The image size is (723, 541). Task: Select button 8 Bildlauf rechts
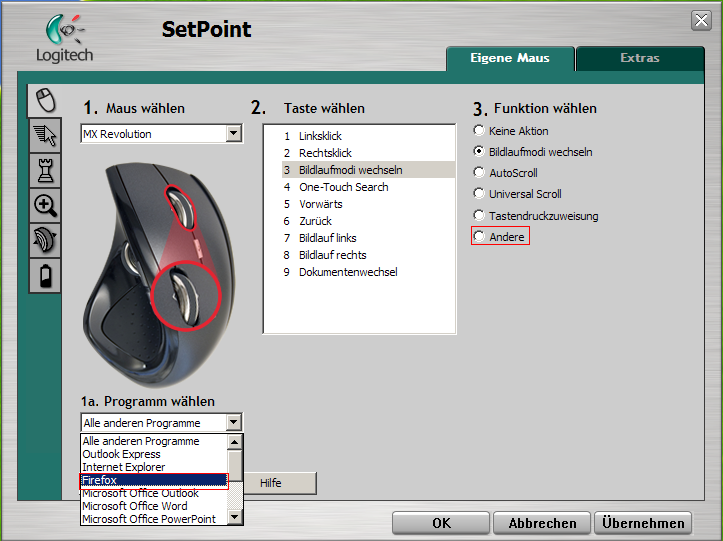(368, 255)
